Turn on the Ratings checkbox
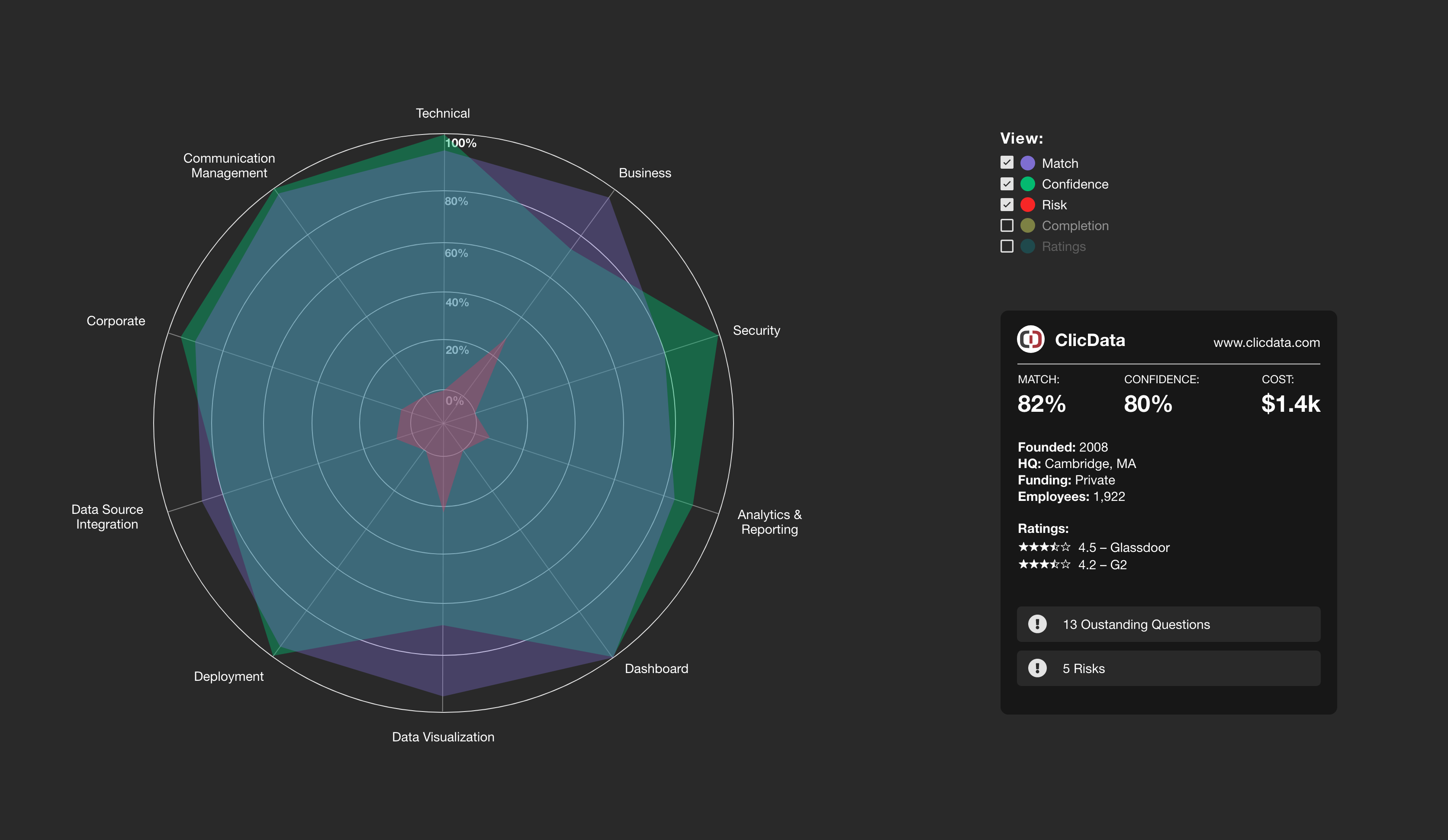1448x840 pixels. click(1007, 246)
